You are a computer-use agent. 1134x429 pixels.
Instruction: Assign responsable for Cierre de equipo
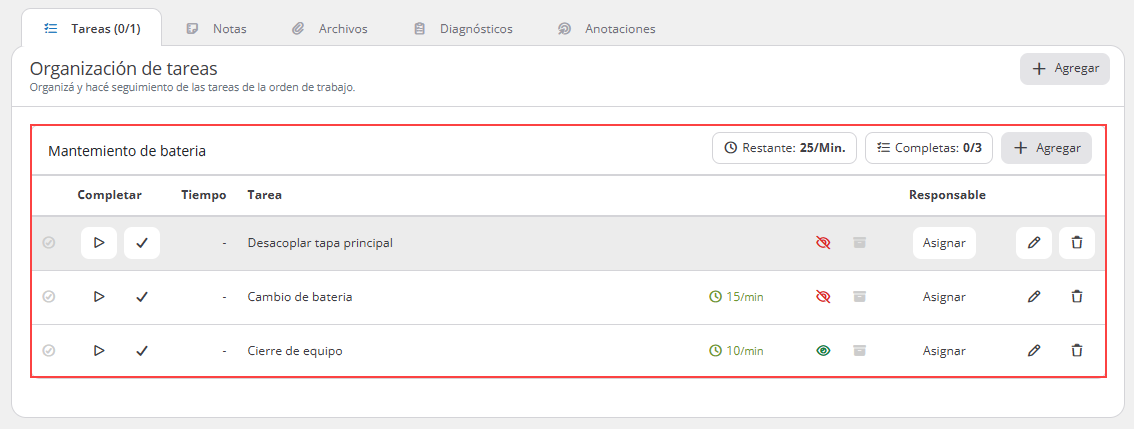(944, 351)
